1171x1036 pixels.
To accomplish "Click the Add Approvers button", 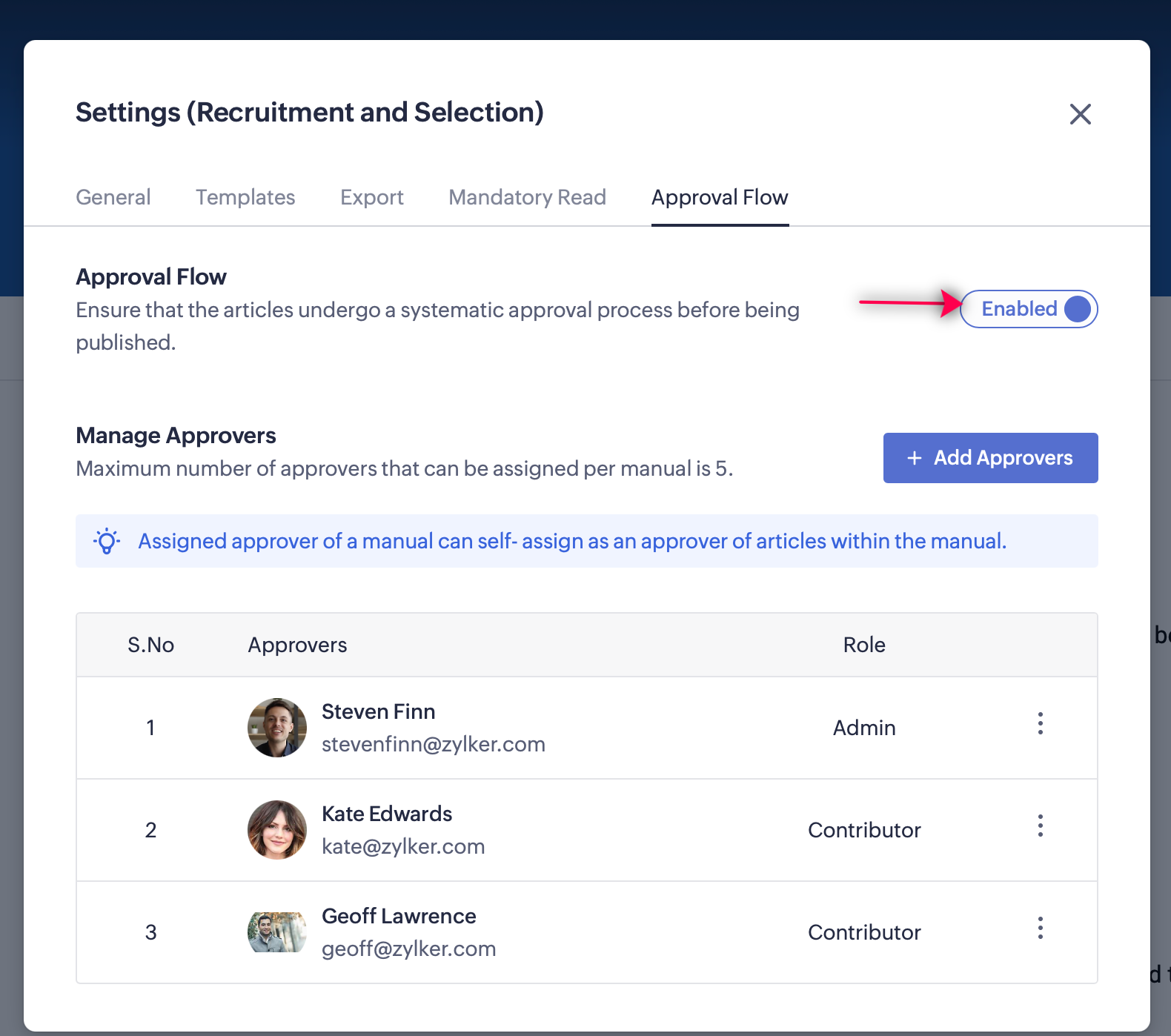I will click(x=990, y=458).
